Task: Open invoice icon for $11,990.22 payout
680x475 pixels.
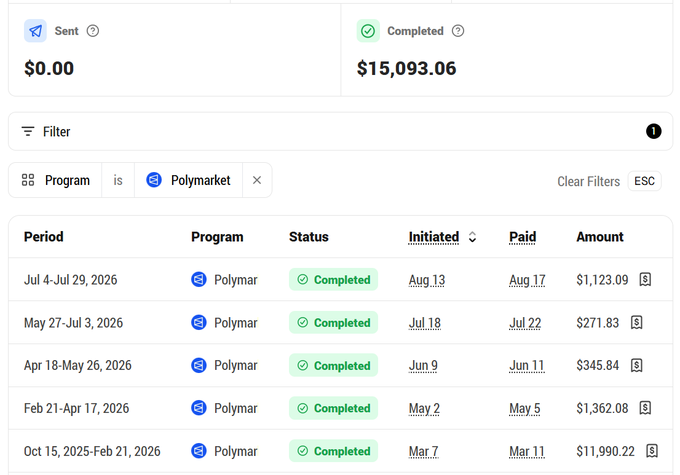Action: coord(652,451)
